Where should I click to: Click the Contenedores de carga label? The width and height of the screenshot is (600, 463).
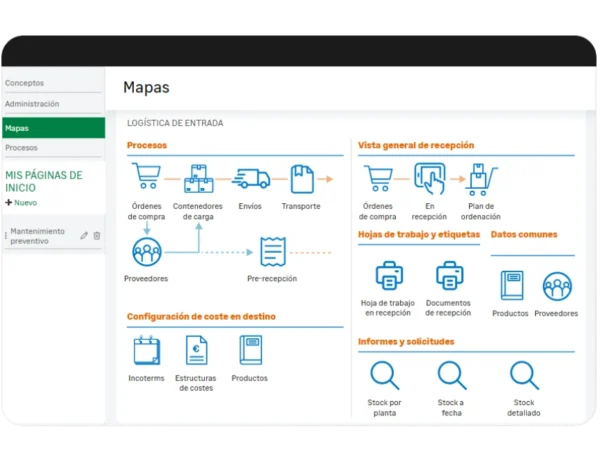point(198,211)
